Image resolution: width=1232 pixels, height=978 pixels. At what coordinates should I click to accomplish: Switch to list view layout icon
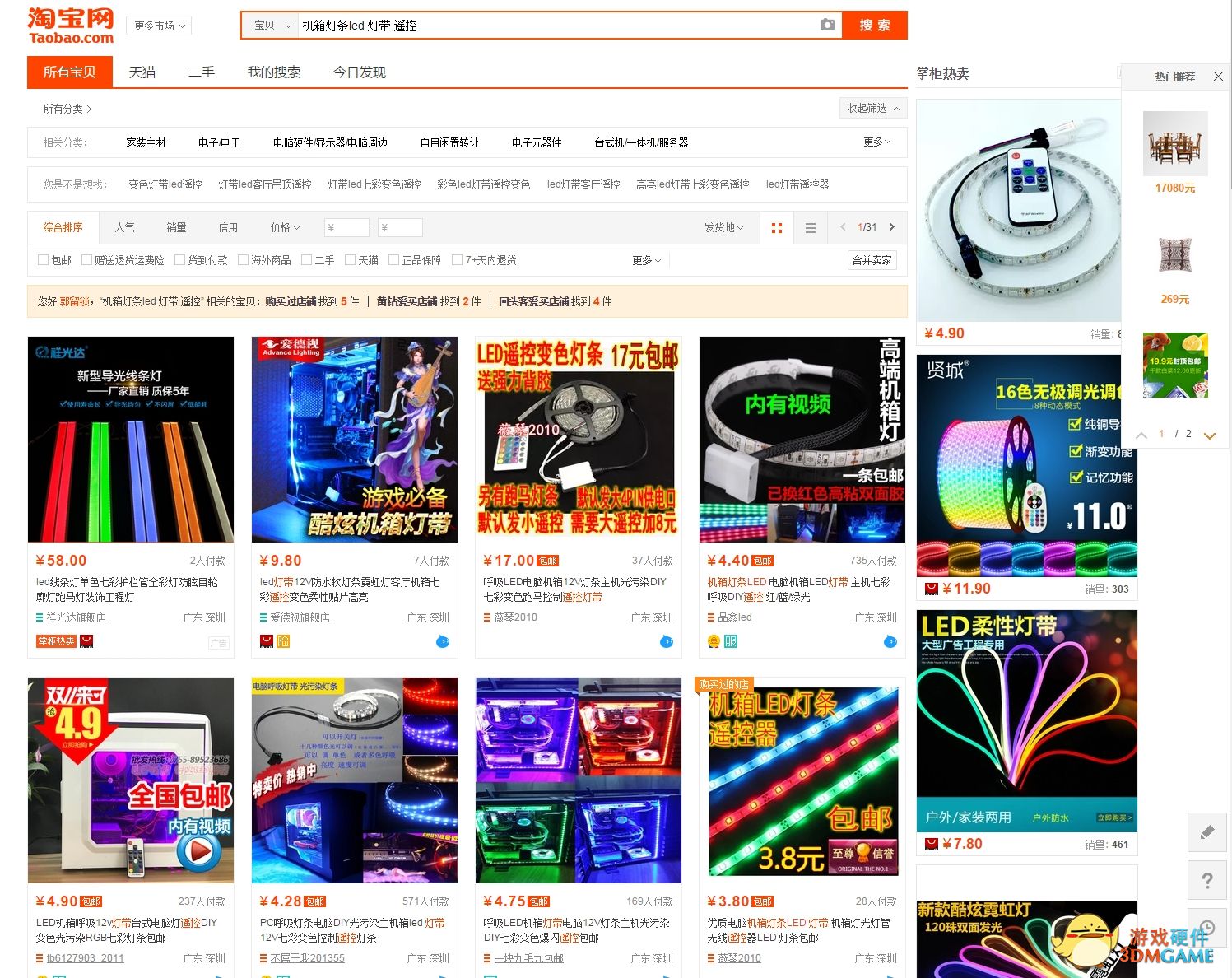[x=811, y=228]
